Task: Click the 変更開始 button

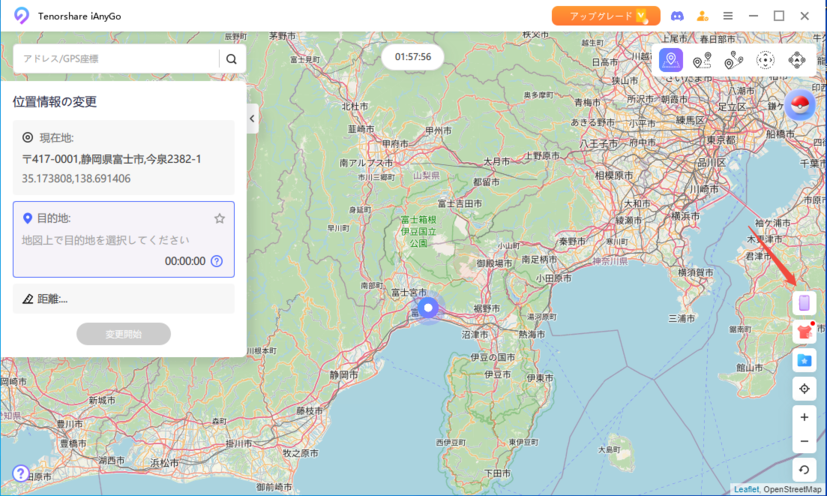Action: point(123,334)
